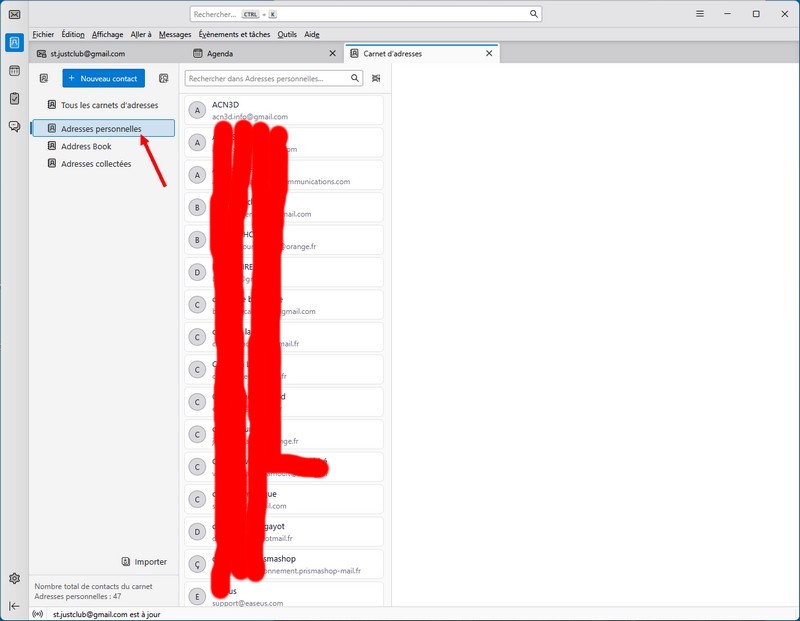Select contact ending in prismashop
The width and height of the screenshot is (800, 621).
click(284, 564)
